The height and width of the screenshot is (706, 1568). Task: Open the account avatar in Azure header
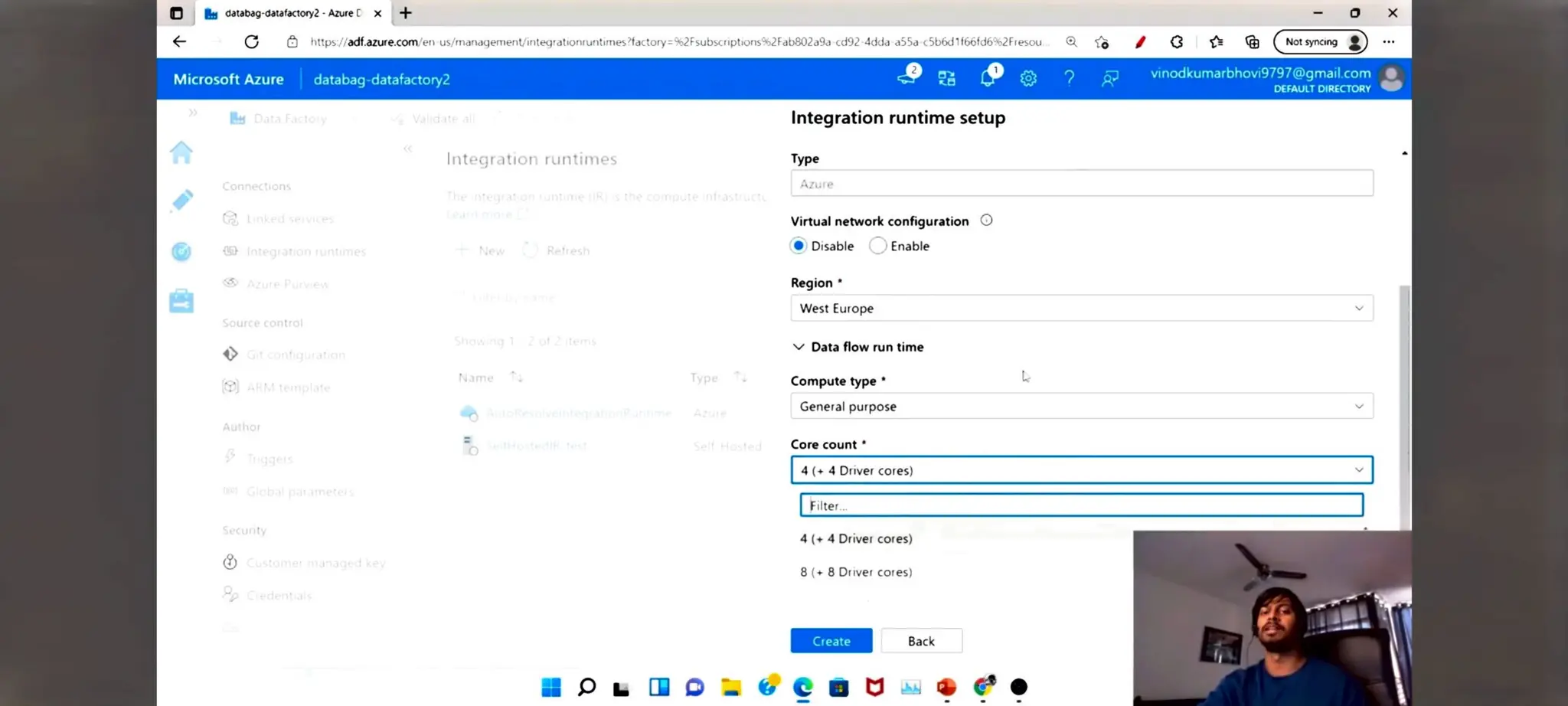click(1391, 79)
